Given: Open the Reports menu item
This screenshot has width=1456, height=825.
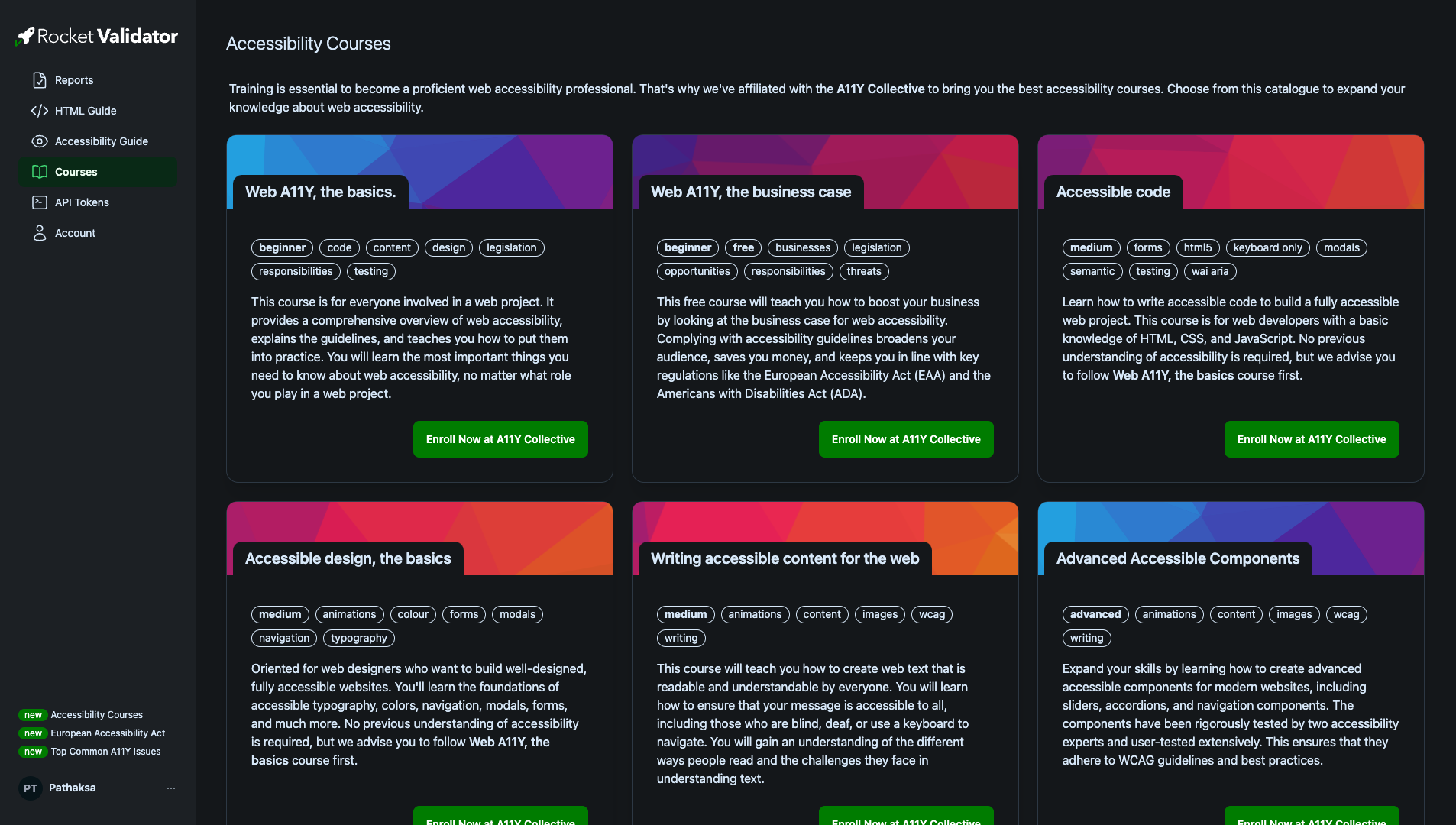Looking at the screenshot, I should (74, 80).
